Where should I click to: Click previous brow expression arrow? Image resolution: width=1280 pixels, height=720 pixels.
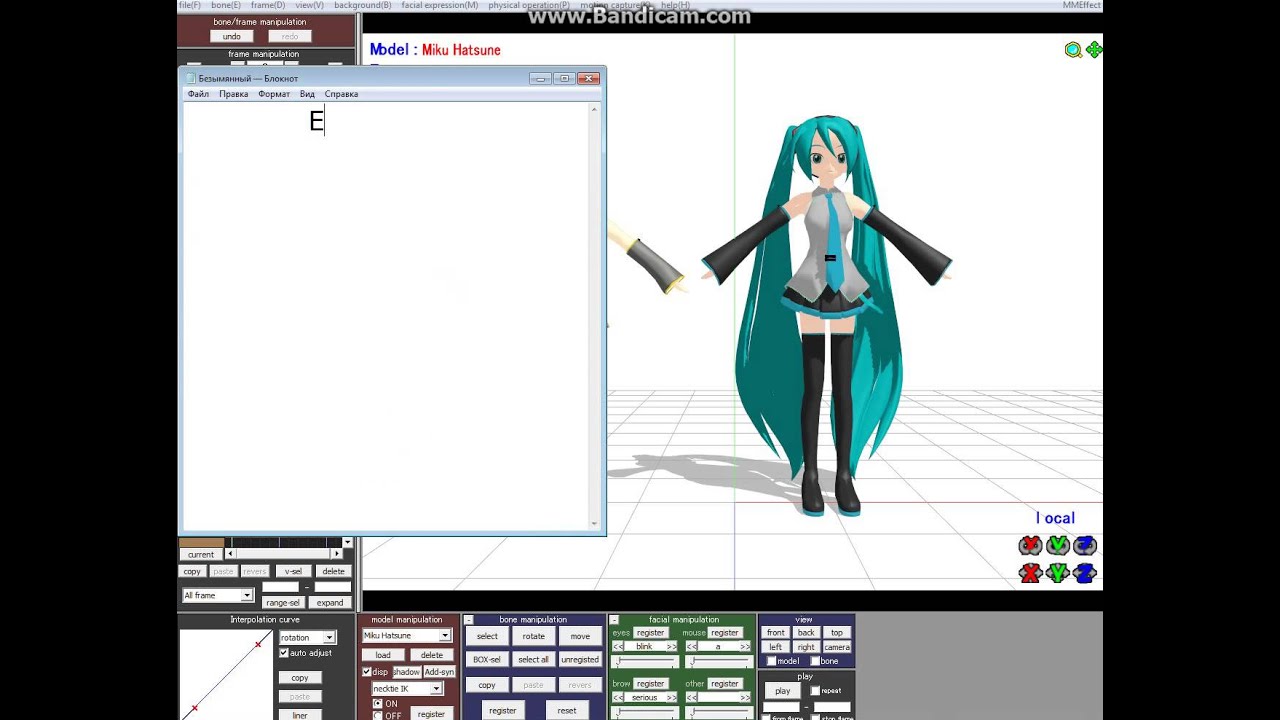tap(618, 698)
